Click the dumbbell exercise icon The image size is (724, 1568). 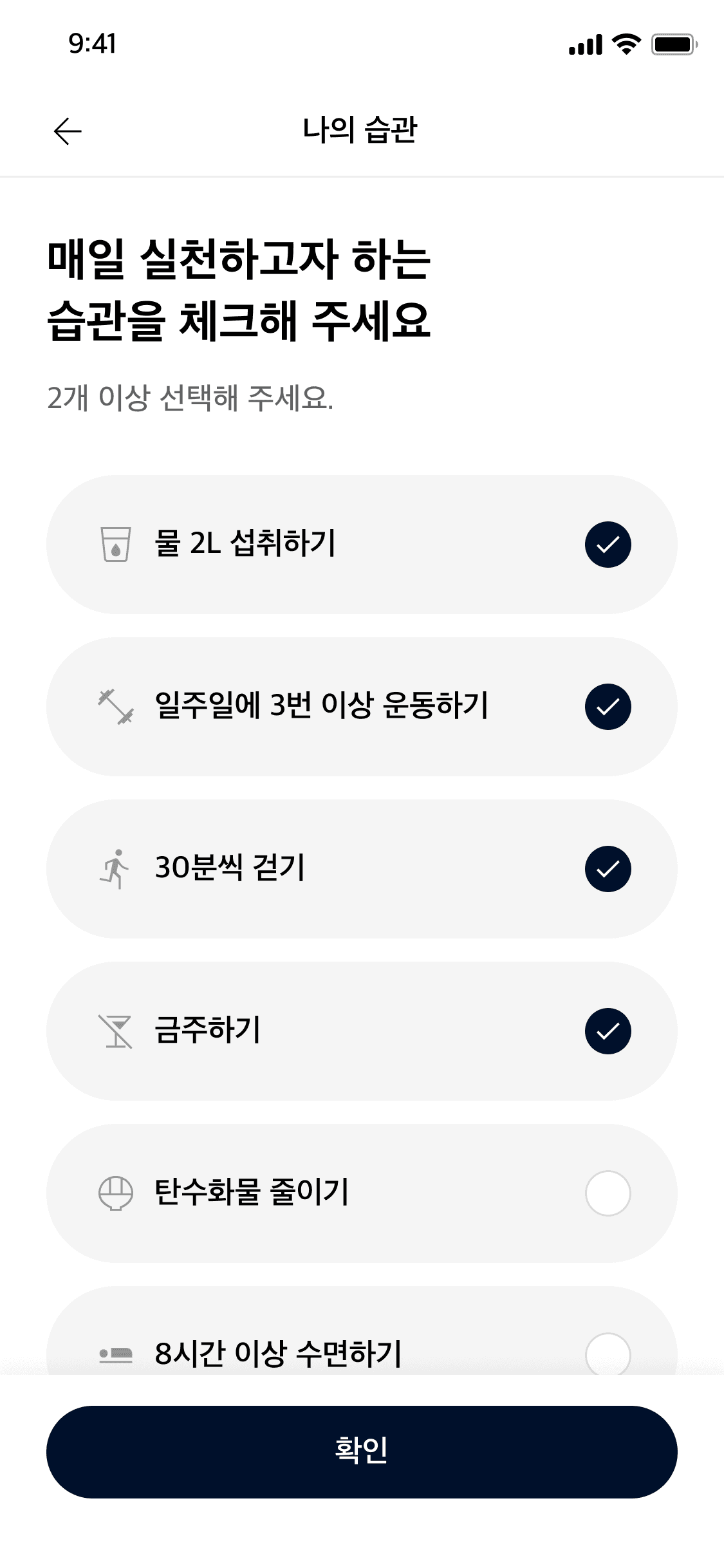pyautogui.click(x=116, y=707)
